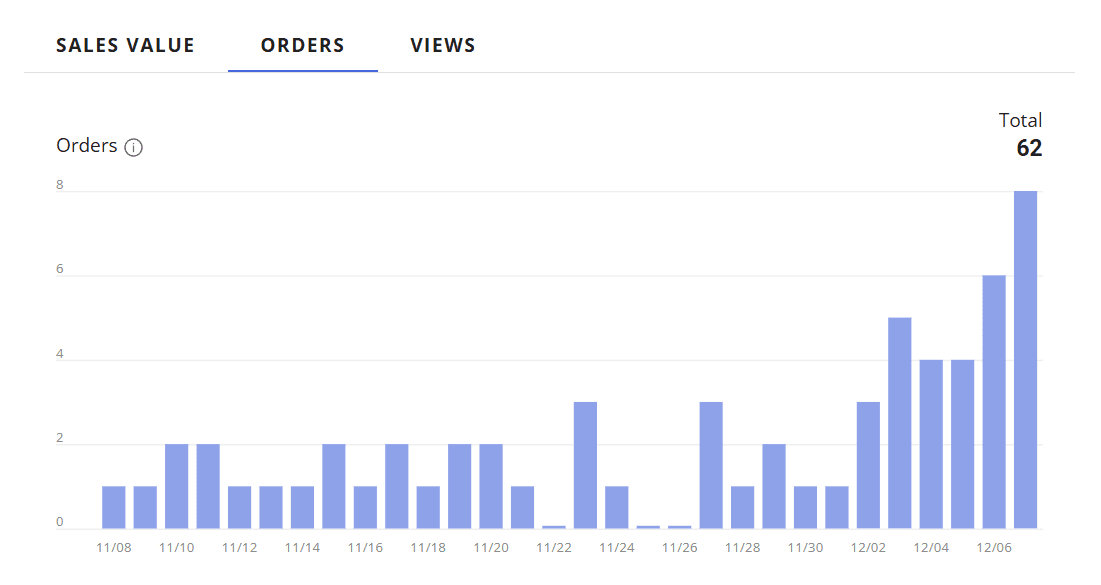Select the 11/23 bar in the chart
Viewport: 1101px width, 585px height.
pyautogui.click(x=585, y=465)
